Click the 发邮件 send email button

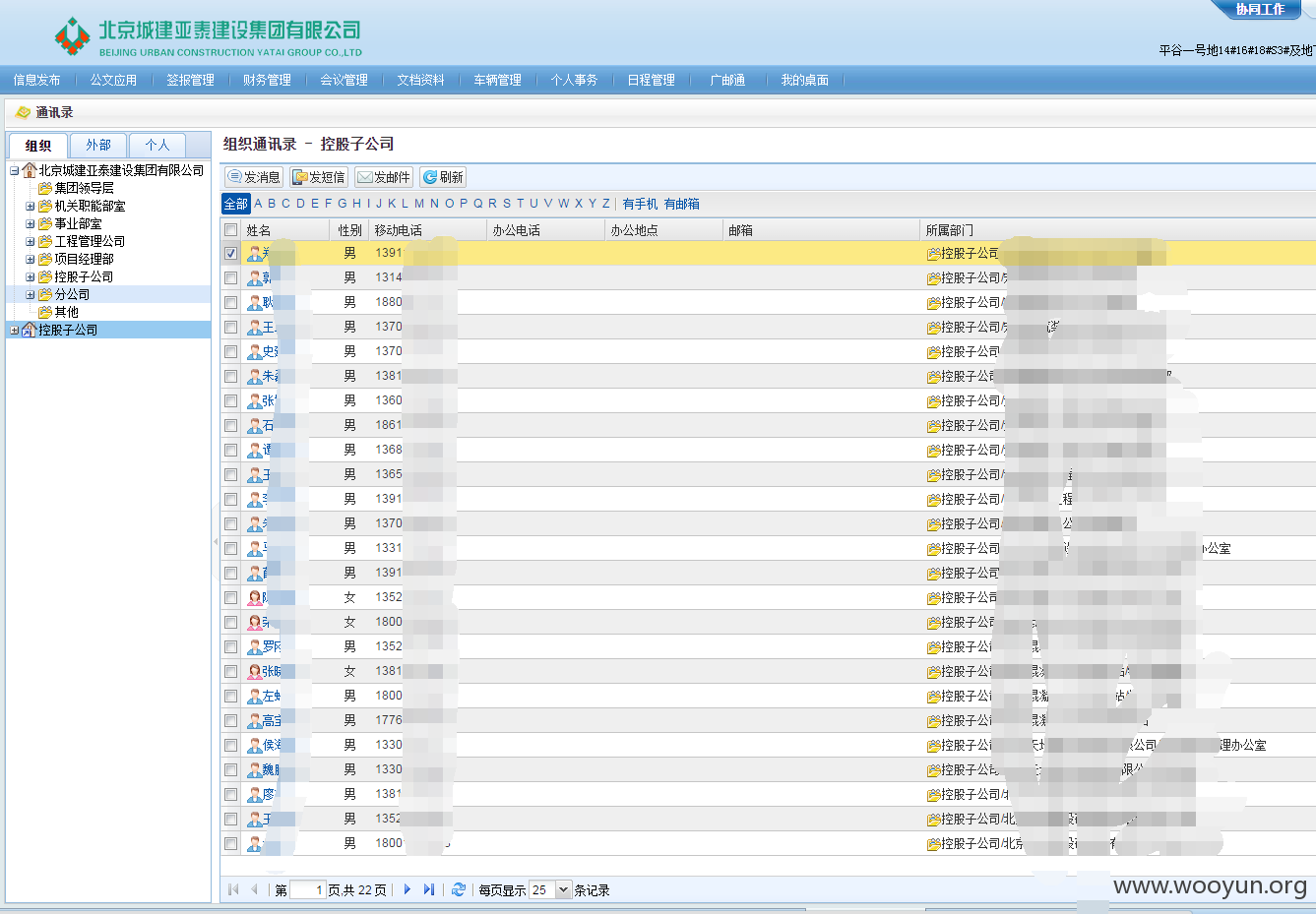pos(384,177)
